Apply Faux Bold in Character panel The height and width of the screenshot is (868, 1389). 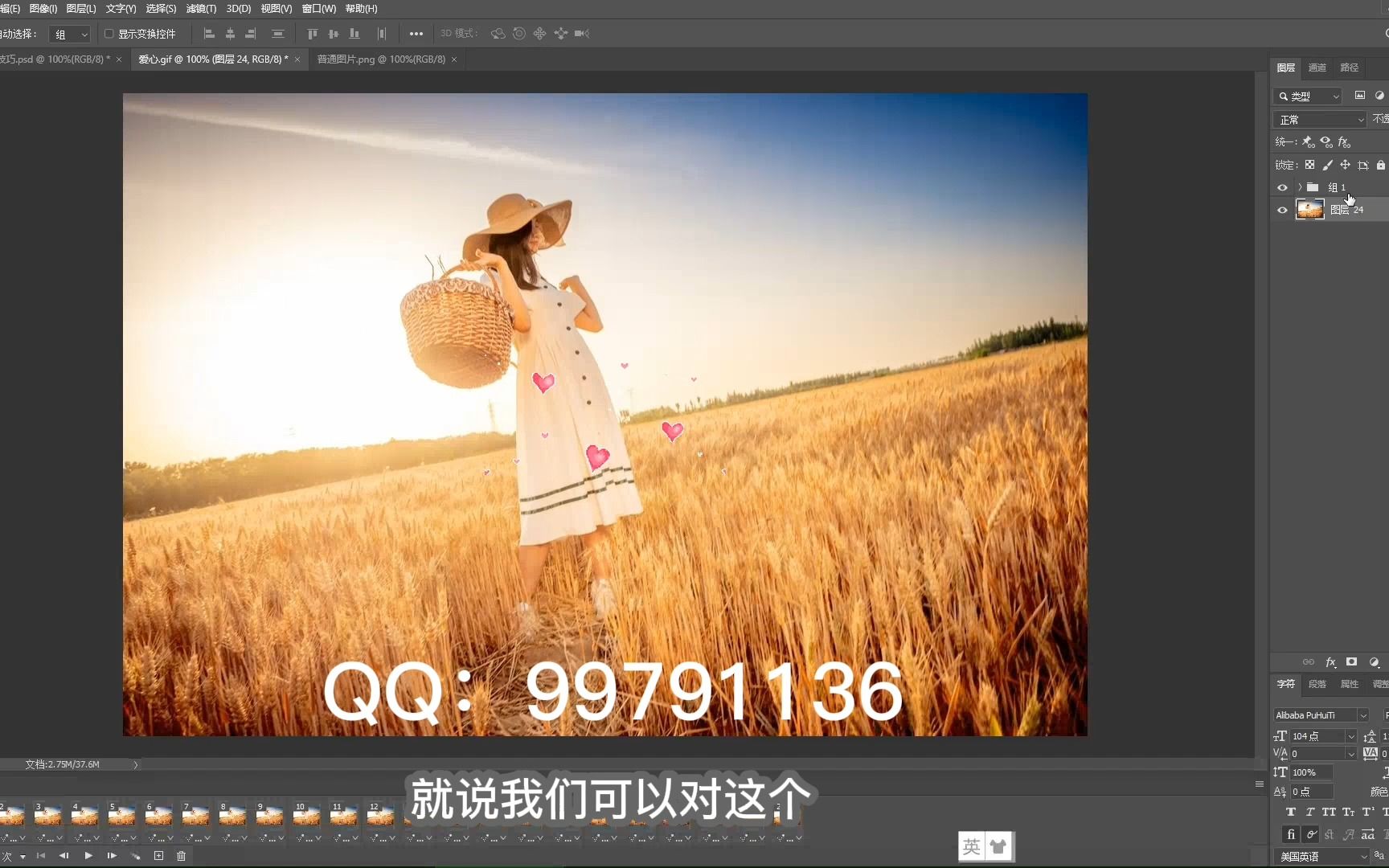coord(1291,812)
